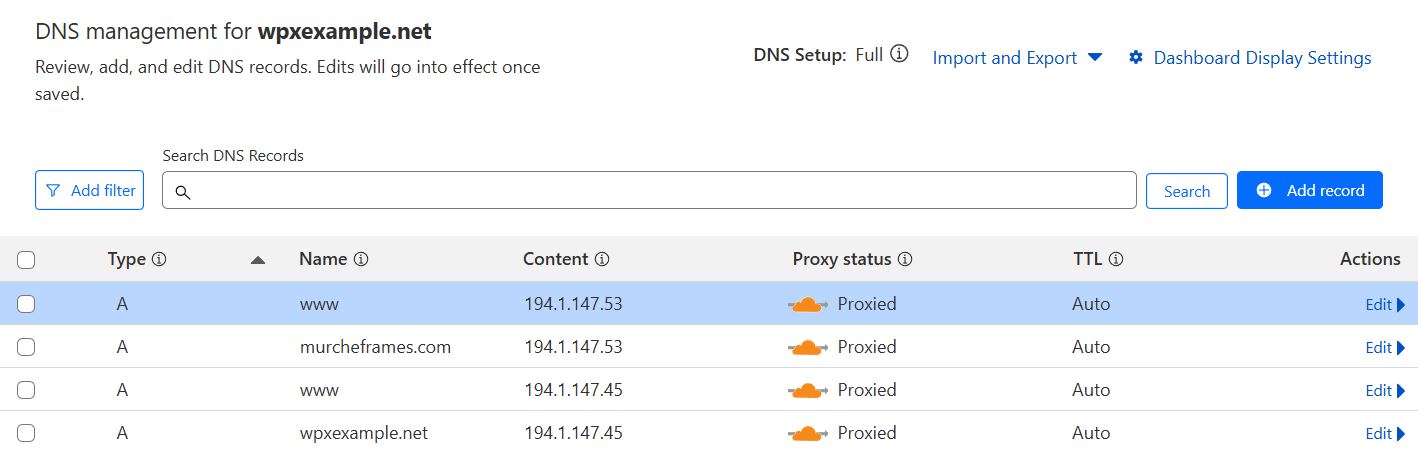Expand Edit for the murcheframes.com record
The image size is (1418, 453).
click(1385, 347)
